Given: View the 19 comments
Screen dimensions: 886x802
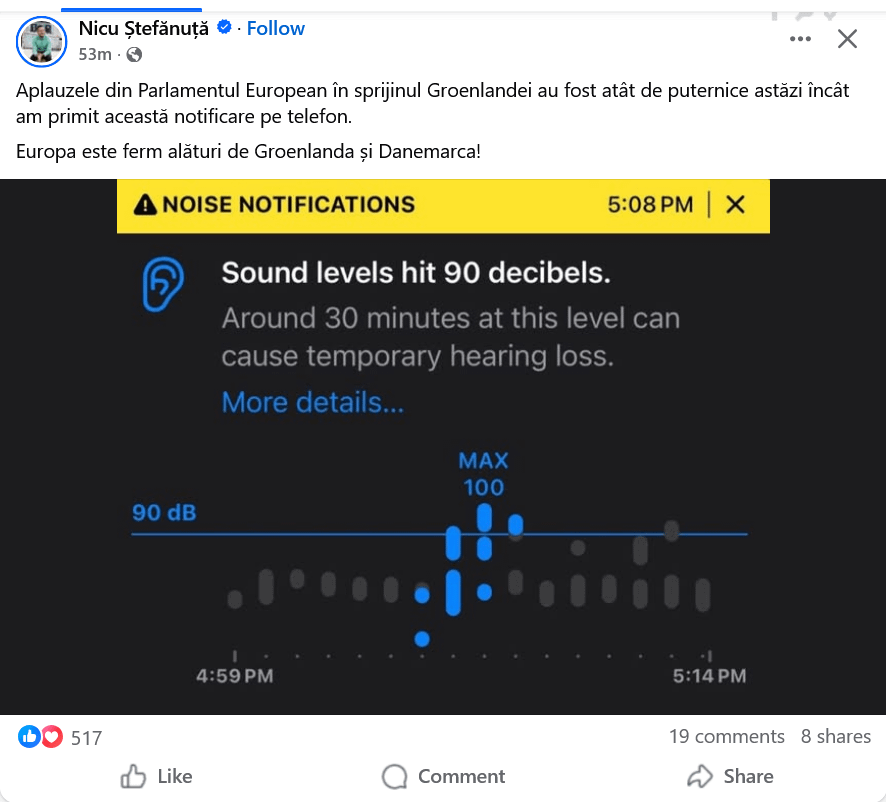Looking at the screenshot, I should [726, 736].
